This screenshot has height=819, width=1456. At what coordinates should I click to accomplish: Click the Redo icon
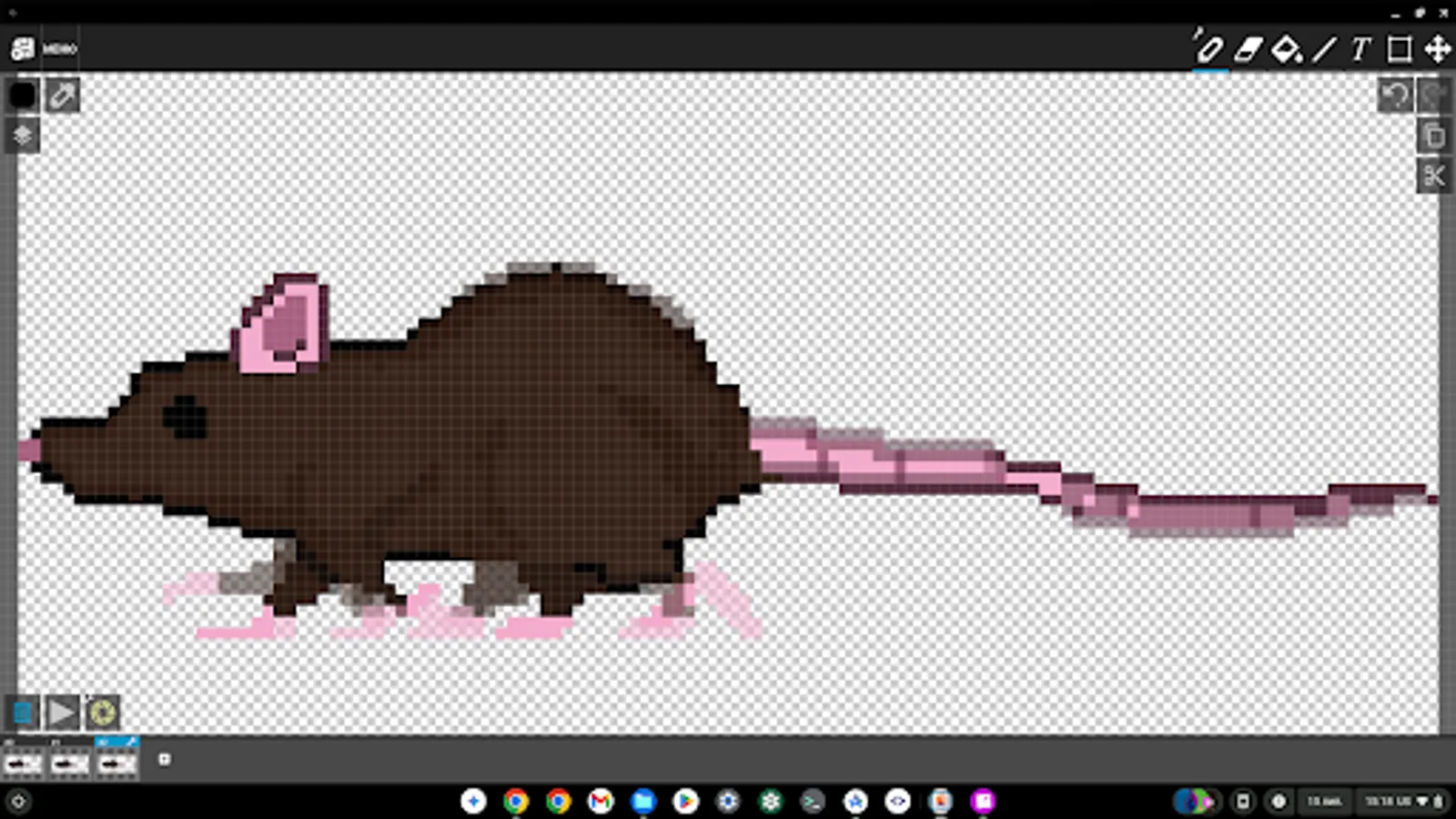click(x=1433, y=95)
